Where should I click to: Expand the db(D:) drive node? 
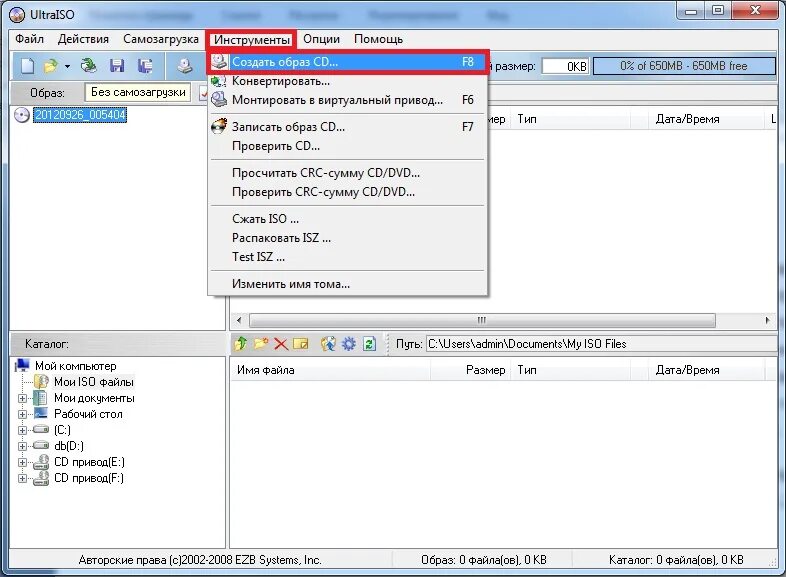click(22, 446)
